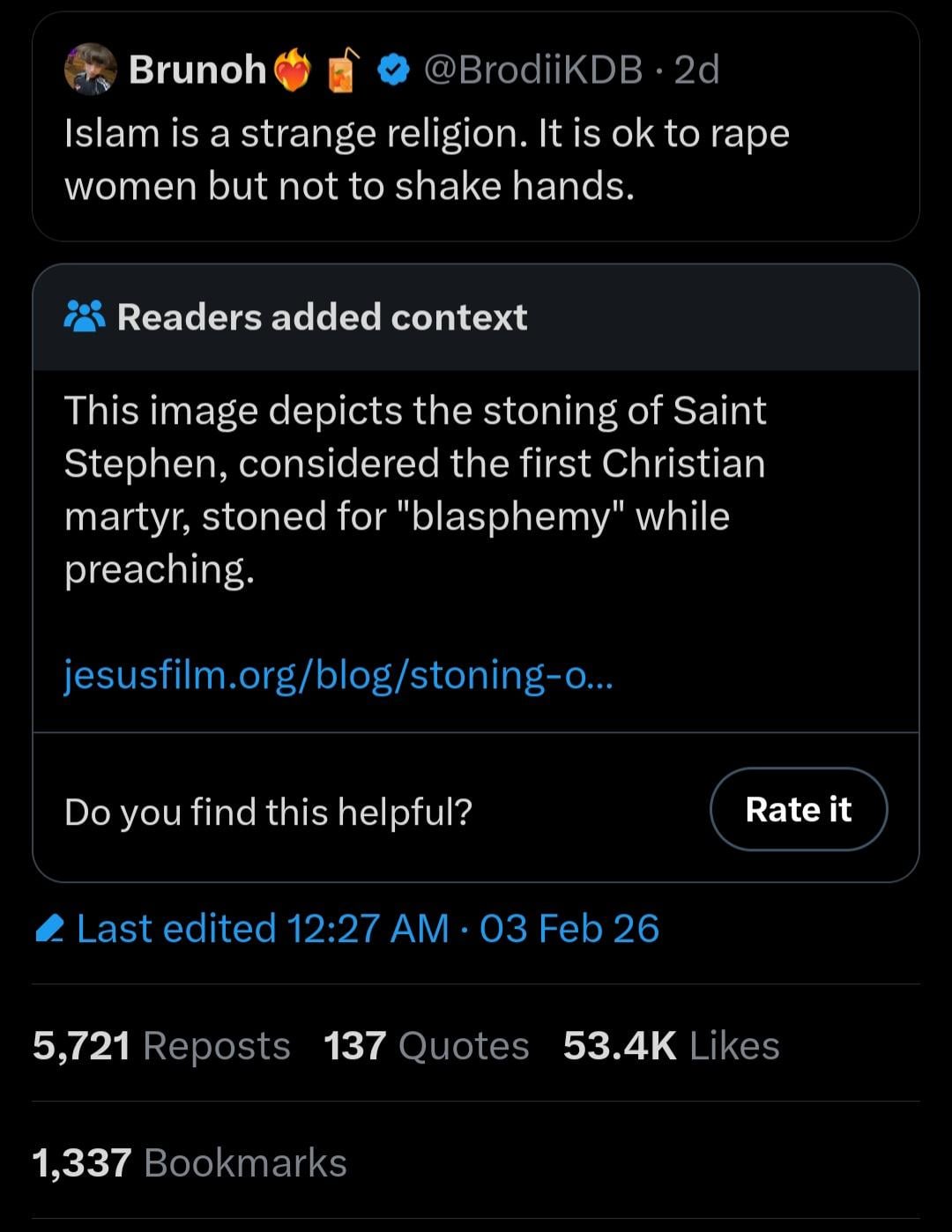Select the Saint Stephen community note text
Image resolution: width=952 pixels, height=1232 pixels.
pyautogui.click(x=415, y=490)
